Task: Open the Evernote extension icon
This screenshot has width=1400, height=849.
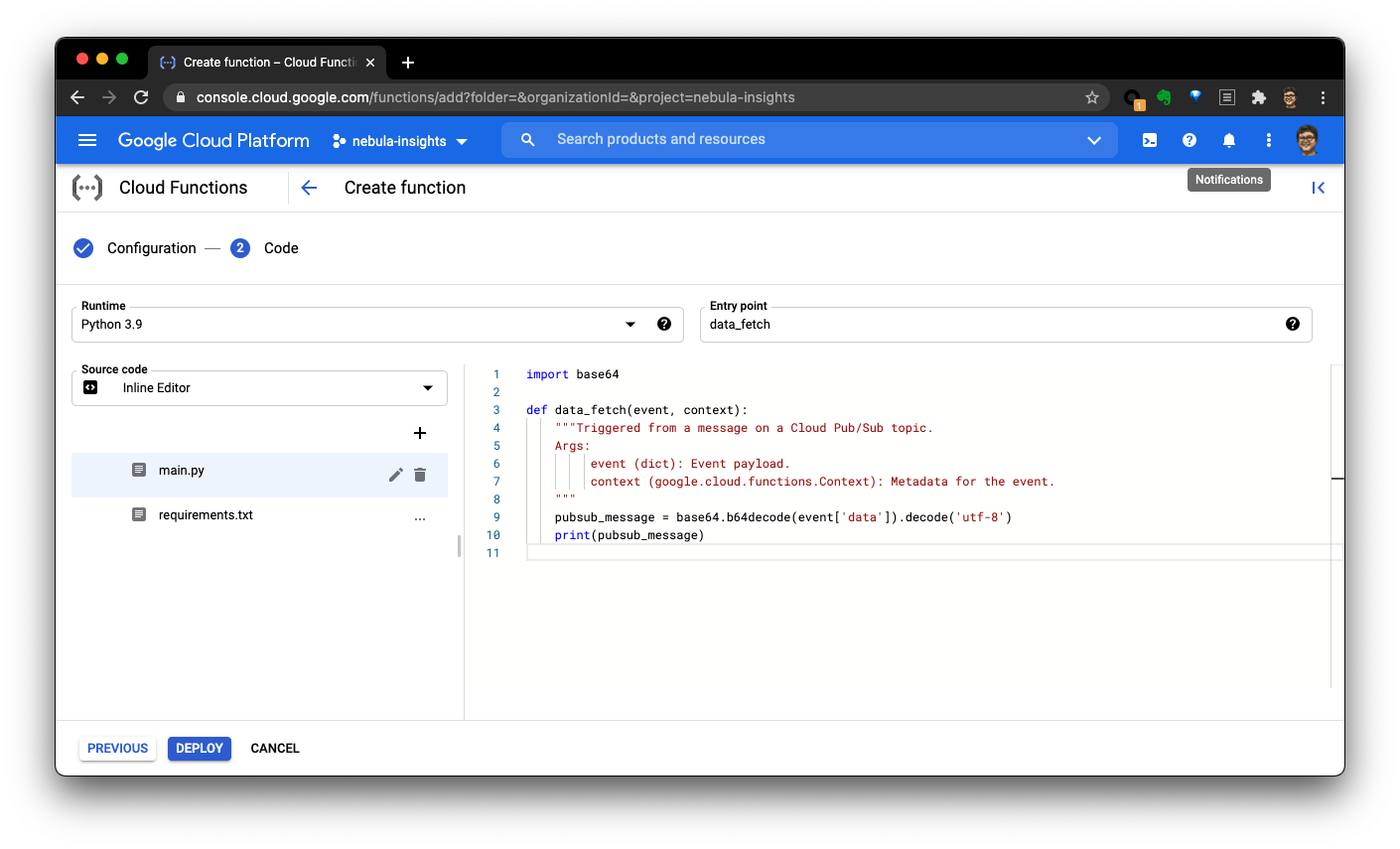Action: coord(1164,97)
